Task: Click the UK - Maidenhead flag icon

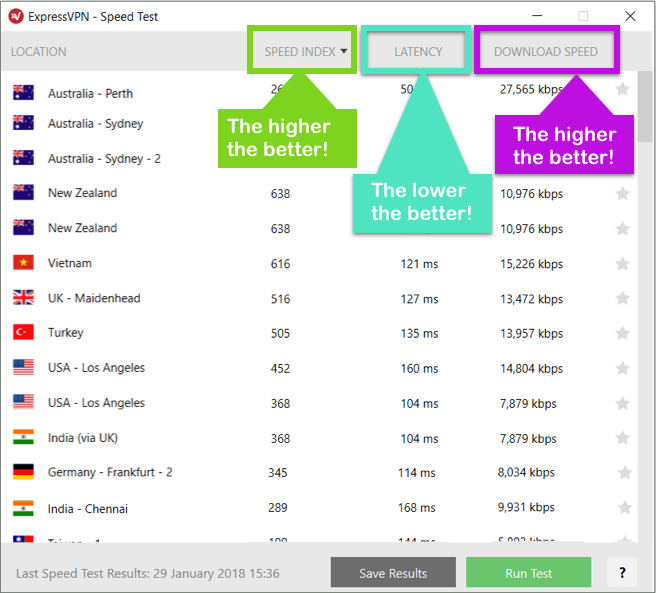Action: tap(23, 298)
